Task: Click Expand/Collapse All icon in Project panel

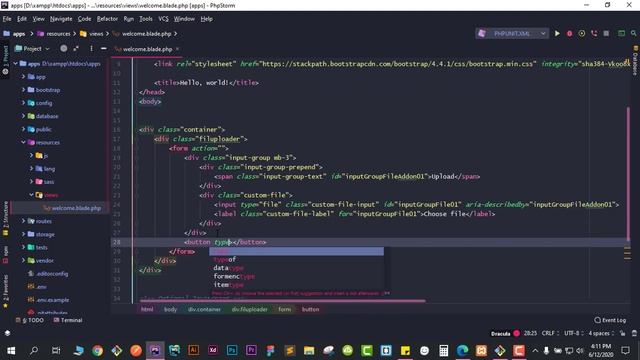Action: tap(76, 49)
